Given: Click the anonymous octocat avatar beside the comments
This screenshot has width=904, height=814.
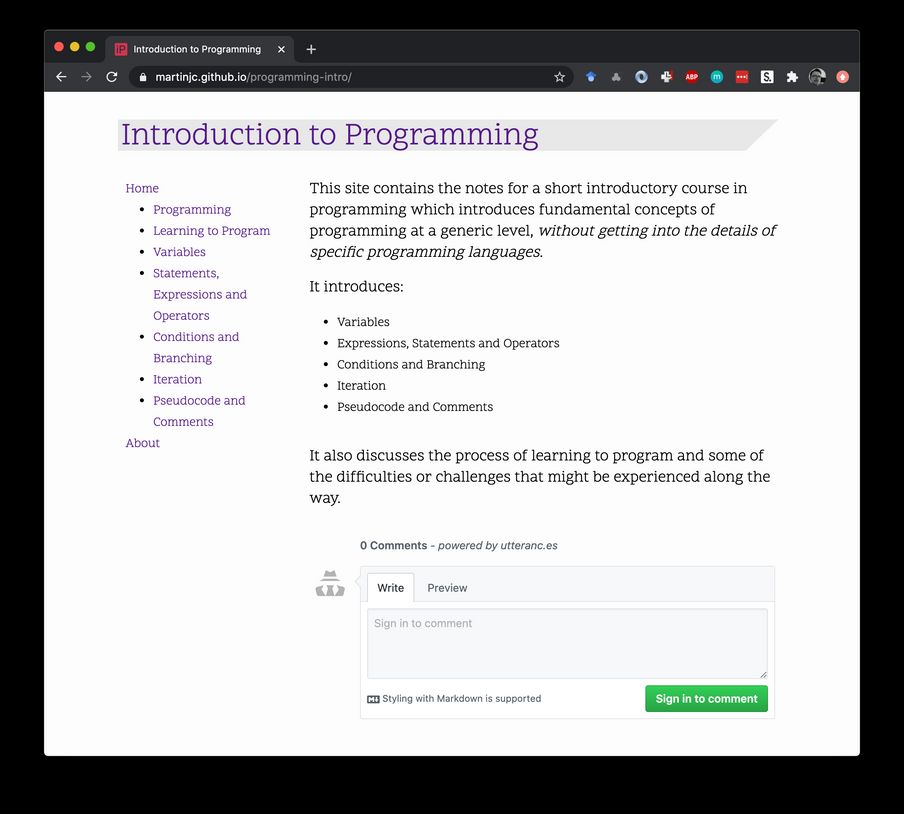Looking at the screenshot, I should (330, 583).
